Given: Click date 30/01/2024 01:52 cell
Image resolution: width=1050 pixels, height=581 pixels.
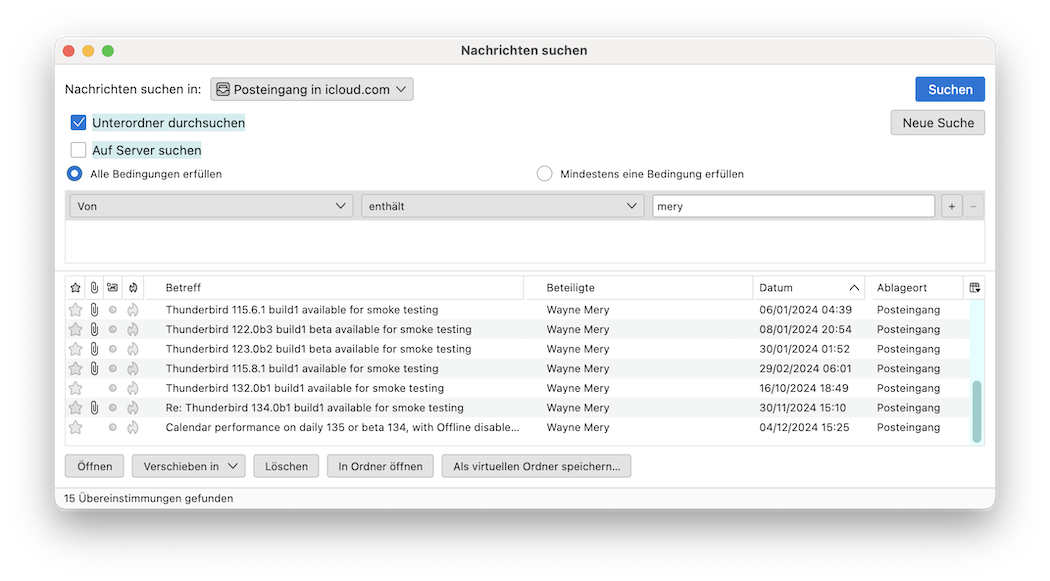Looking at the screenshot, I should click(804, 349).
